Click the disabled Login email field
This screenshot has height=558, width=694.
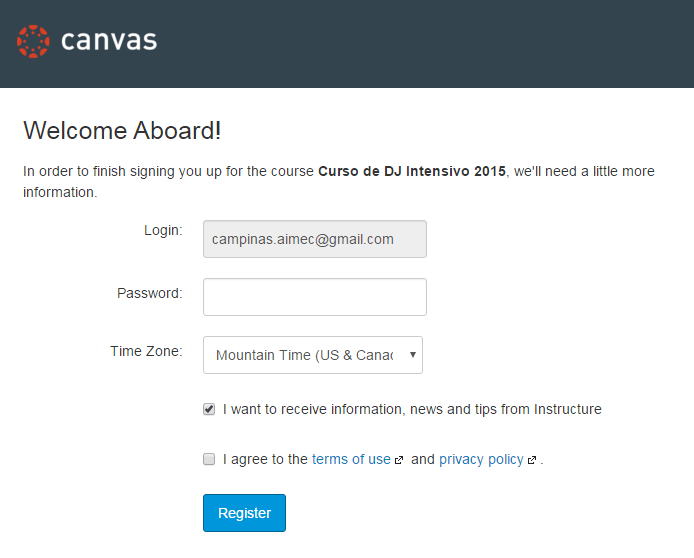click(315, 239)
